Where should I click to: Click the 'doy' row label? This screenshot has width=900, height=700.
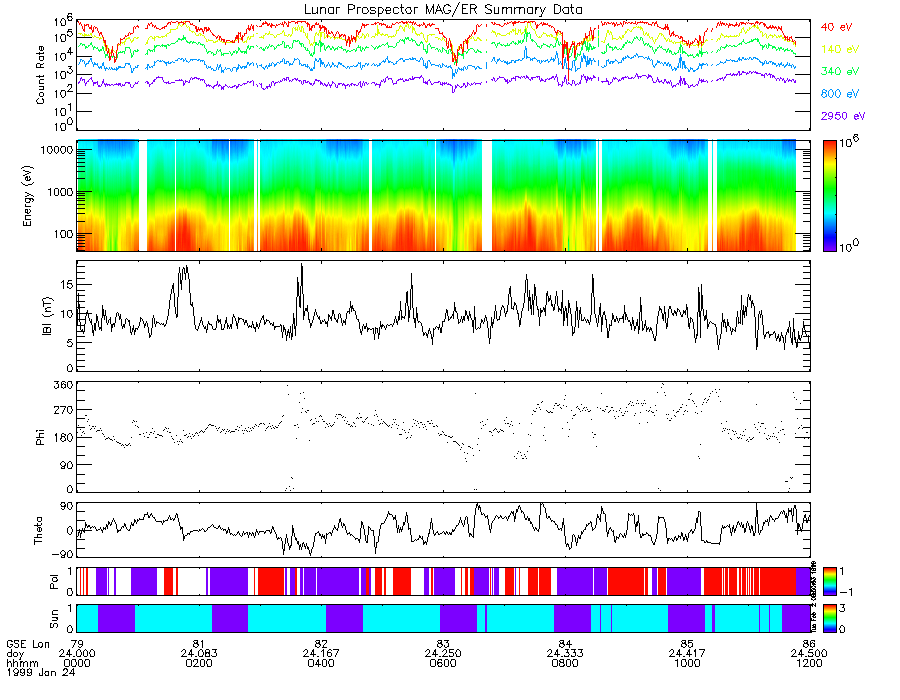(x=15, y=654)
